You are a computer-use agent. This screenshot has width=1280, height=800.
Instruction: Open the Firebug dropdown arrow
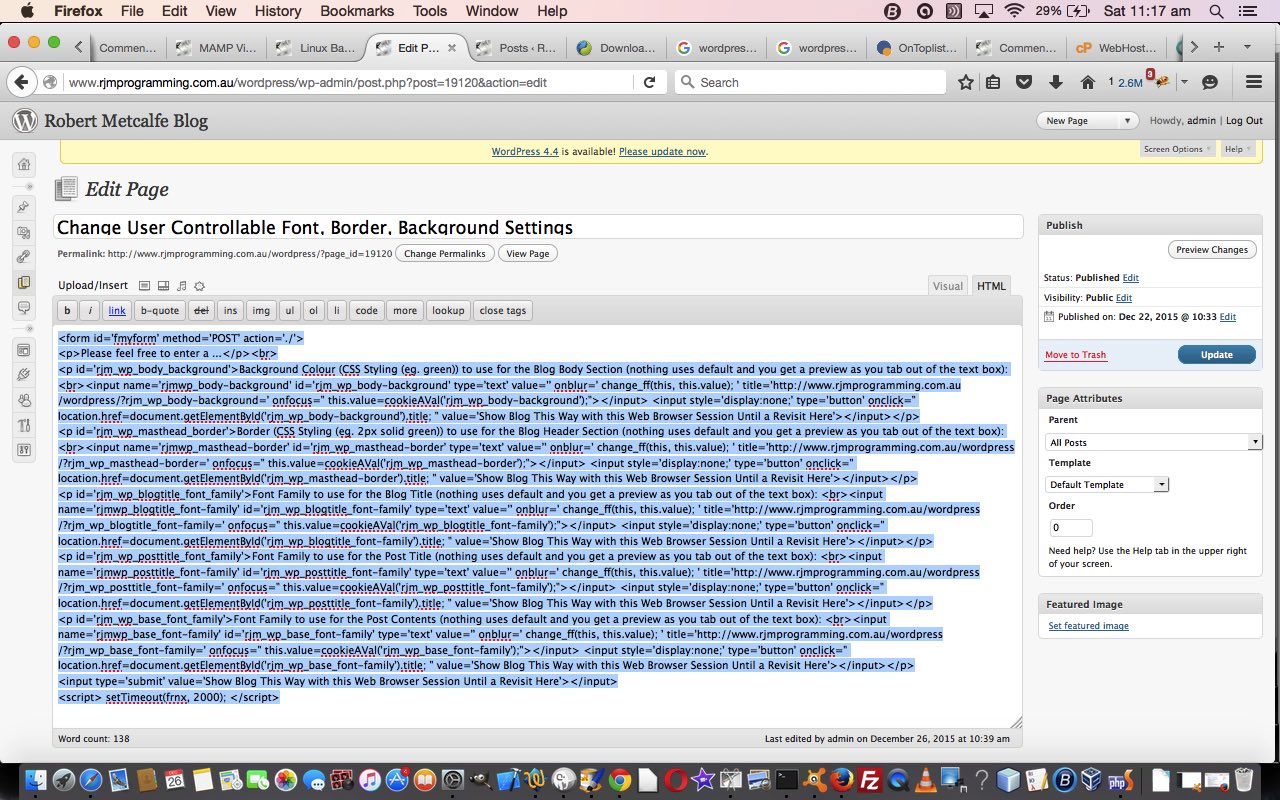1184,82
